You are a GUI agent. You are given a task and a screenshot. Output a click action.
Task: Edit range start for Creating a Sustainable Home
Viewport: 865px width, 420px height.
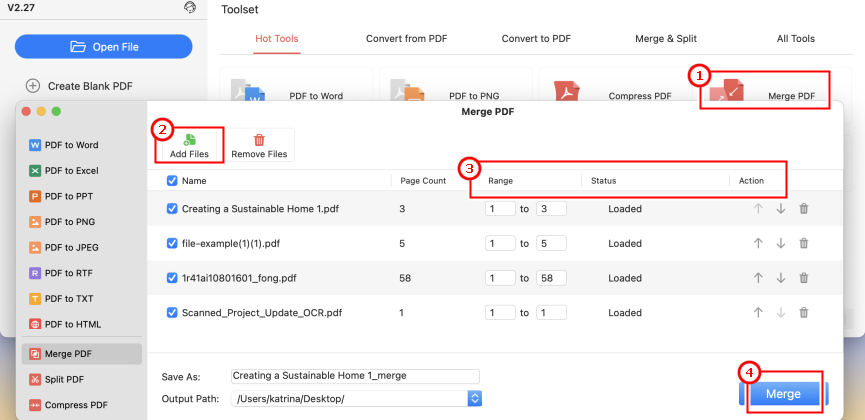pos(500,209)
